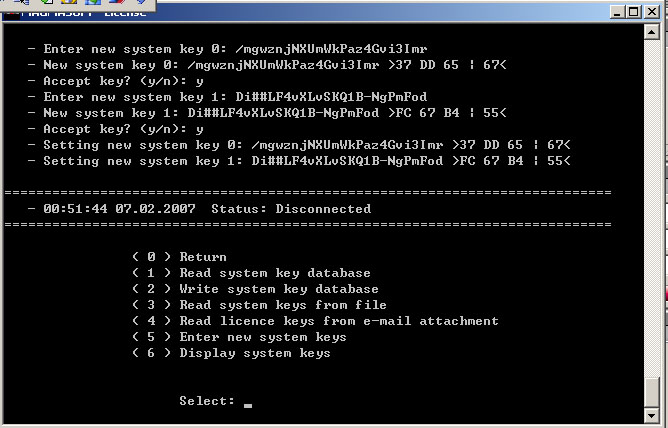
Task: Select menu option 0 Return
Action: tap(180, 257)
